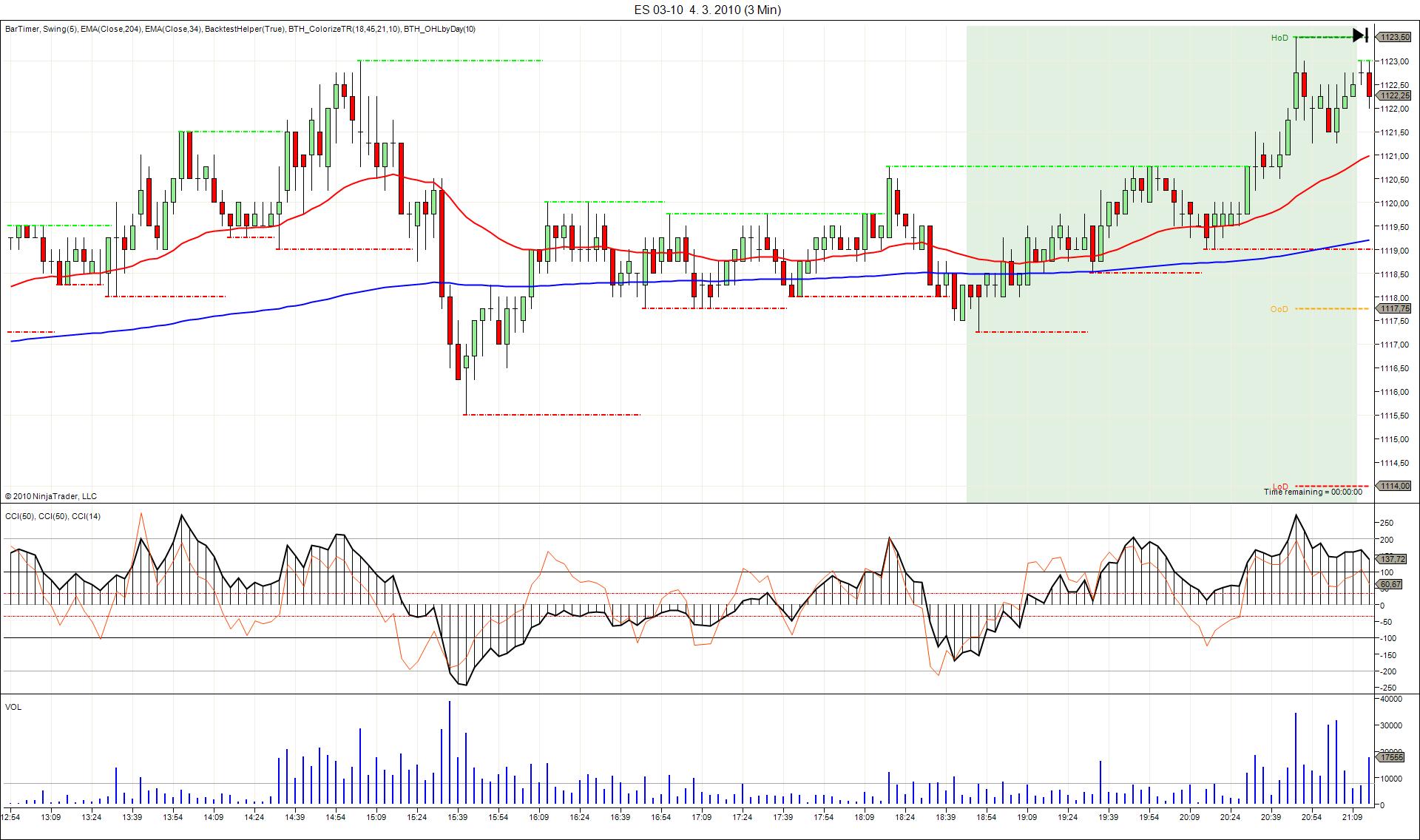Click the 137,72 CCI value marker
This screenshot has height=840, width=1420.
coord(1392,559)
